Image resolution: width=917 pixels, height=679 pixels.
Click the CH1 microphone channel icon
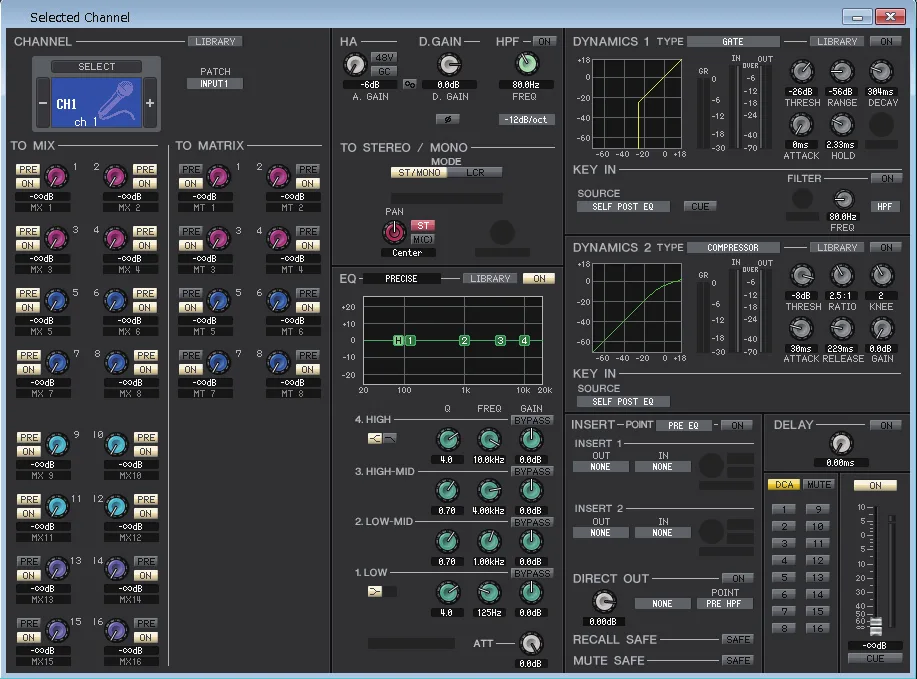coord(96,103)
